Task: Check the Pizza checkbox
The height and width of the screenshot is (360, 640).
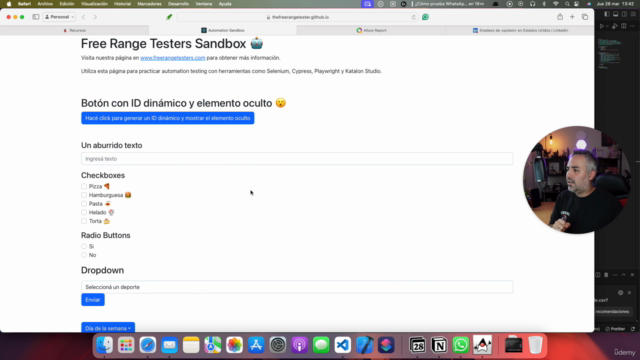Action: pyautogui.click(x=84, y=186)
